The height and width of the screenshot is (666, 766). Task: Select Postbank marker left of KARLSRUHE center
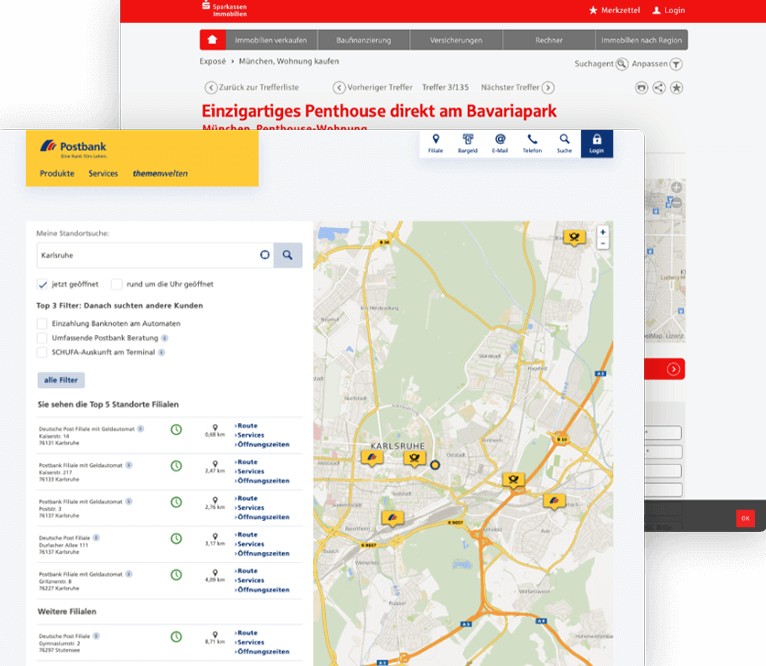point(372,458)
